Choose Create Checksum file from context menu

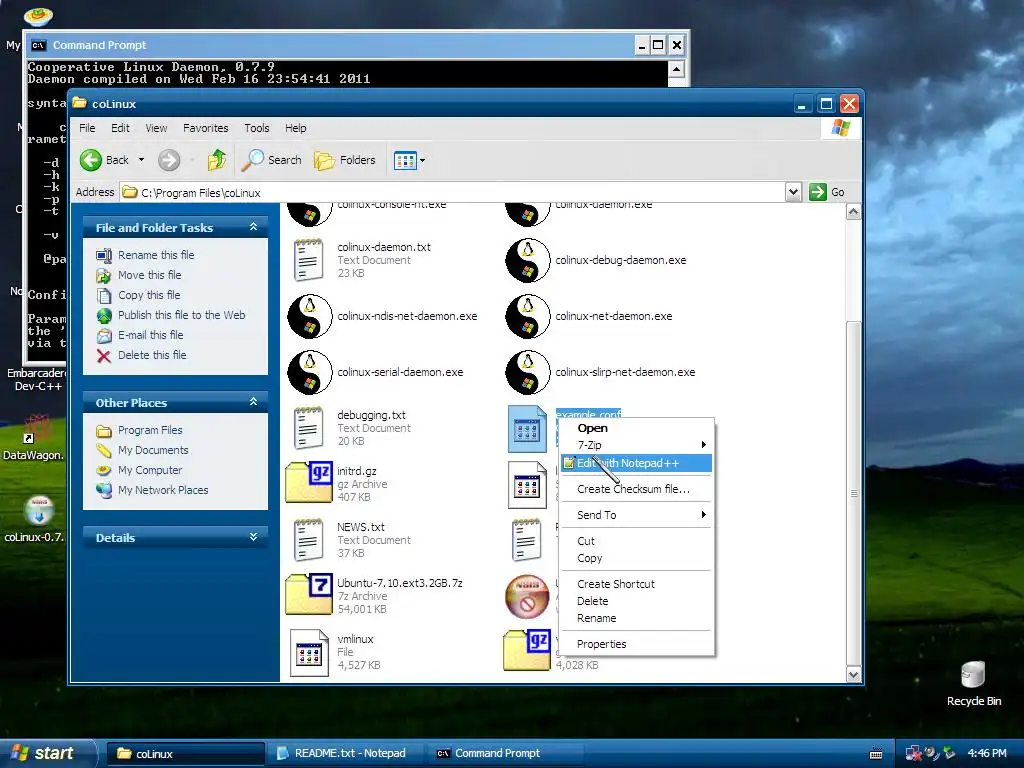pos(637,489)
